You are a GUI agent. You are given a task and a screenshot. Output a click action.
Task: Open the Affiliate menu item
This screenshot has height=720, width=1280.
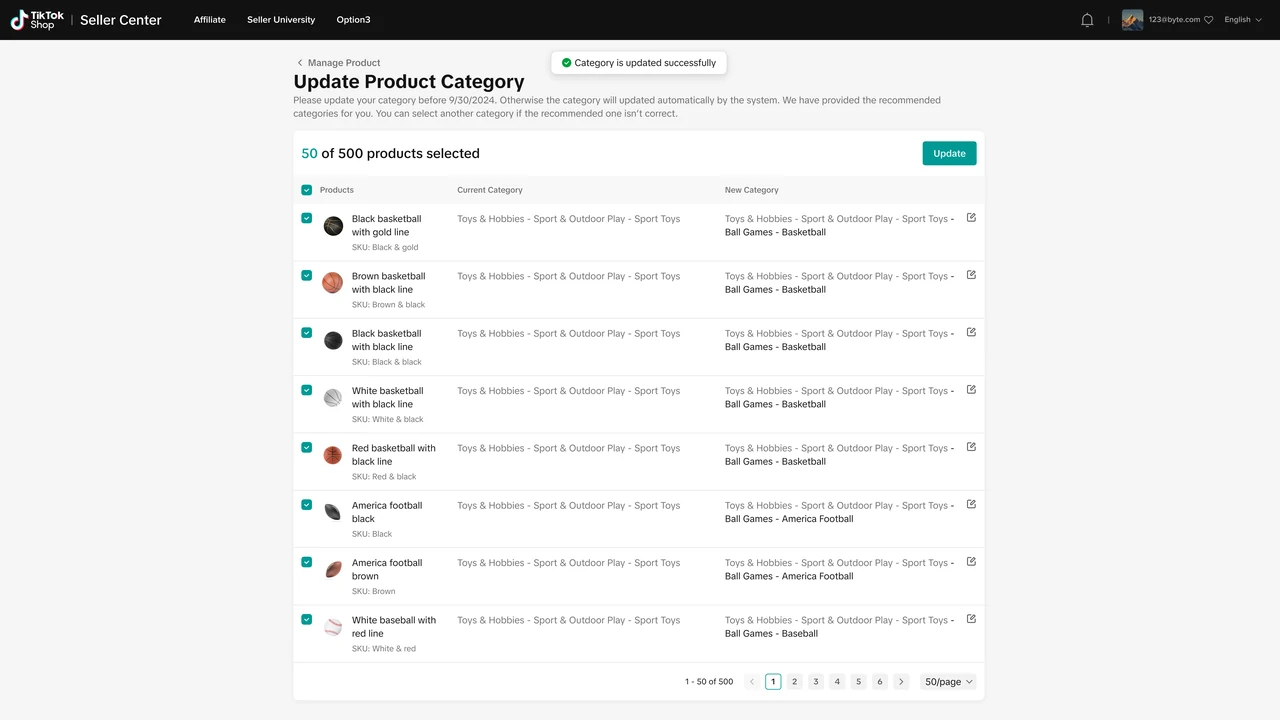tap(210, 20)
